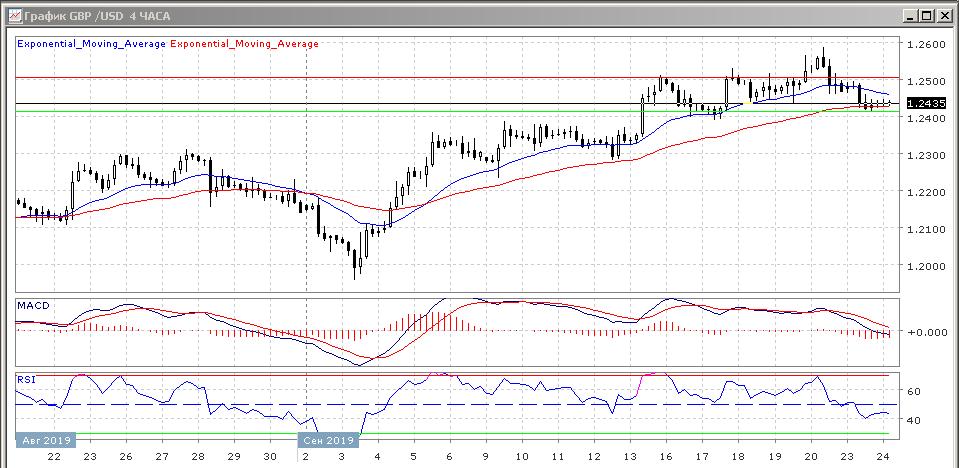Click the red Exponential_Moving_Average legend label
Viewport: 959px width, 468px height.
click(245, 44)
